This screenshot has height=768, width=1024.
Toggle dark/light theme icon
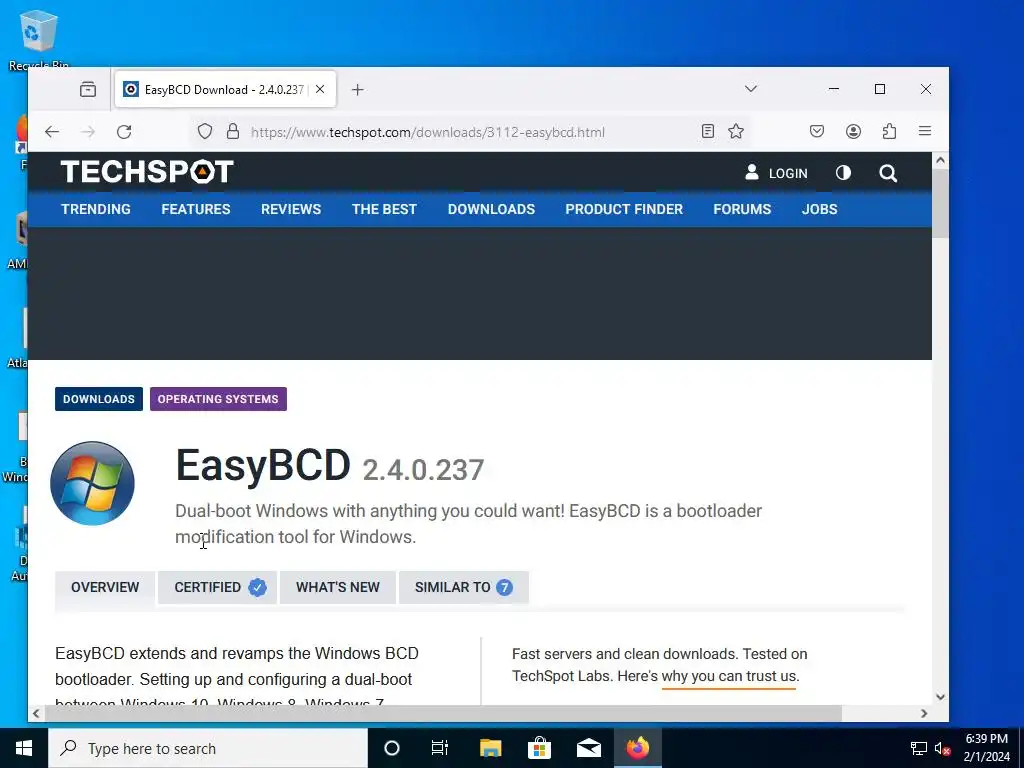[843, 172]
